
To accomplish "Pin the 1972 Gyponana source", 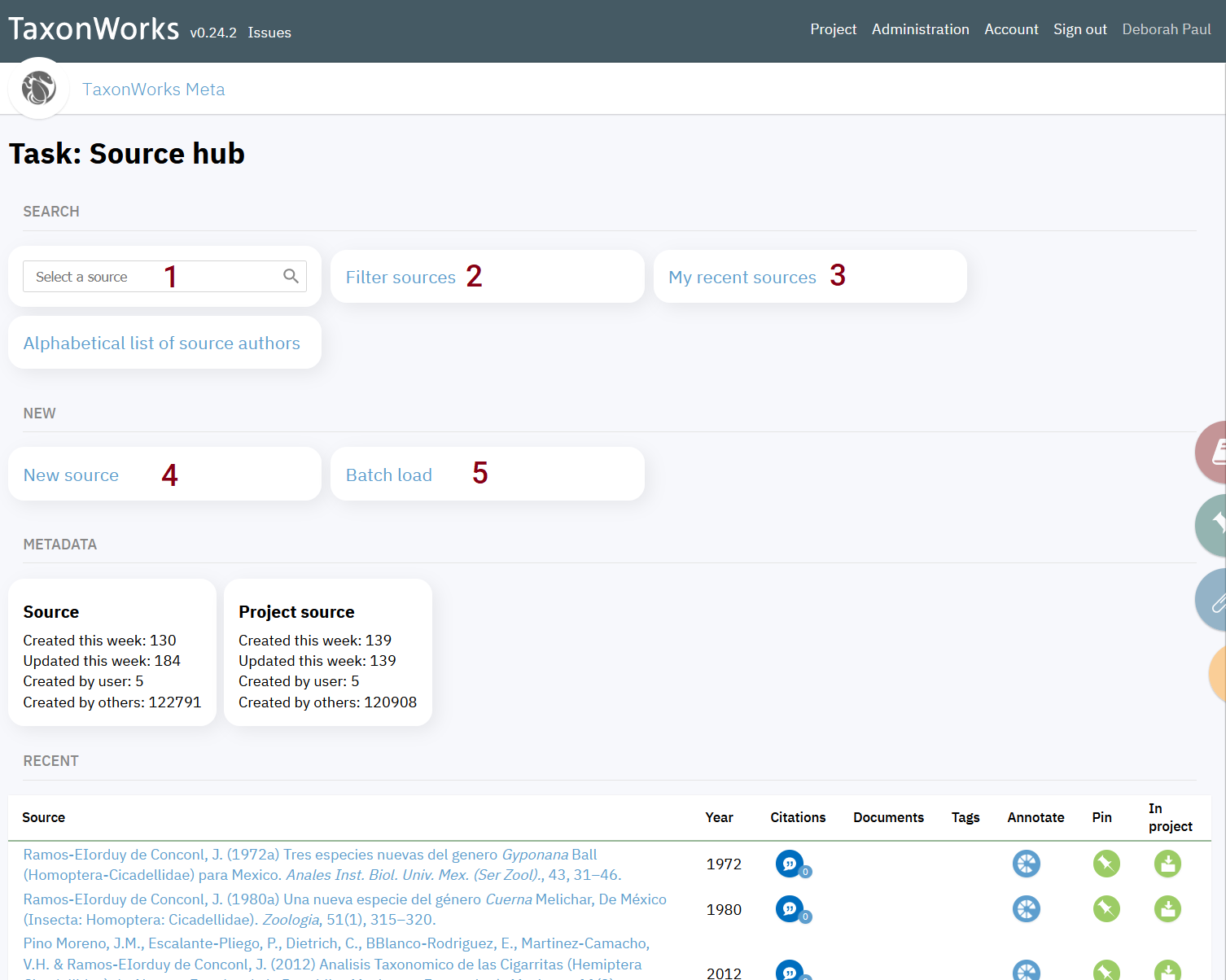I will [1106, 864].
